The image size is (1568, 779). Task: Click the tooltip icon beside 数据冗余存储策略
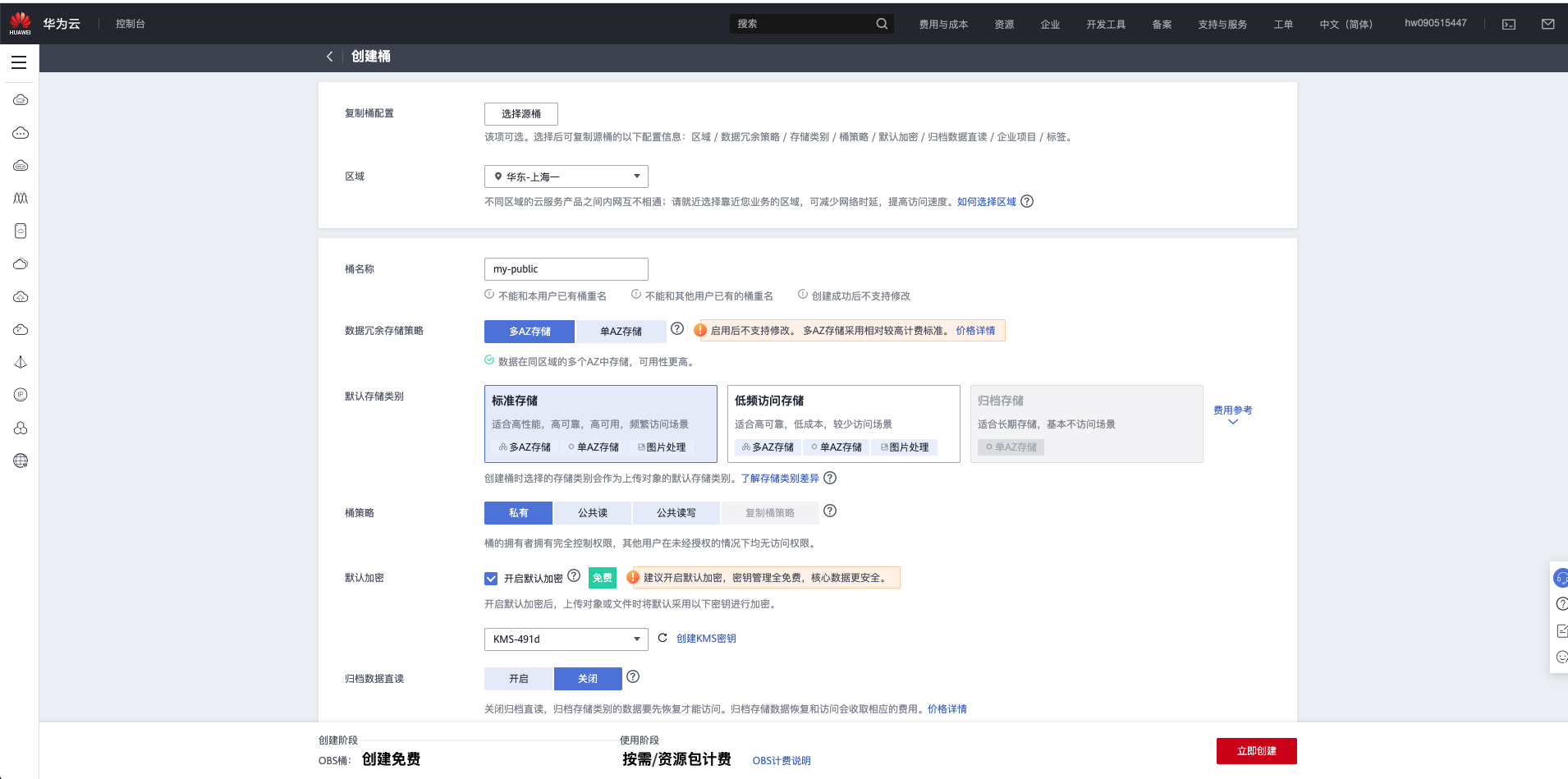[x=676, y=328]
